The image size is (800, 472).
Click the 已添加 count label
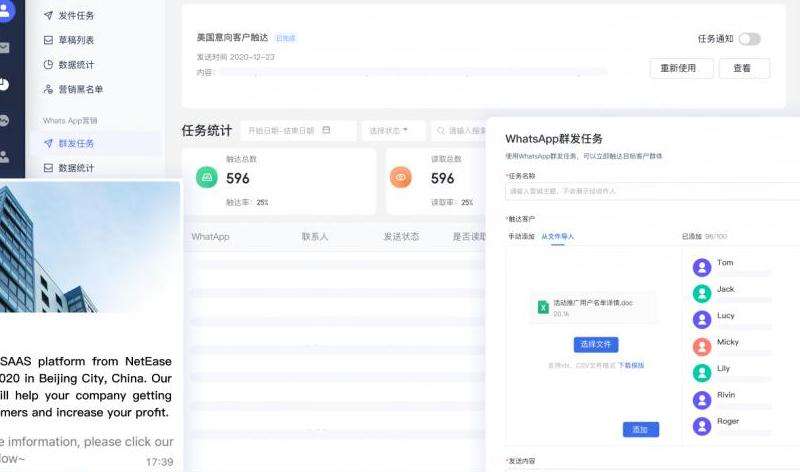[704, 236]
